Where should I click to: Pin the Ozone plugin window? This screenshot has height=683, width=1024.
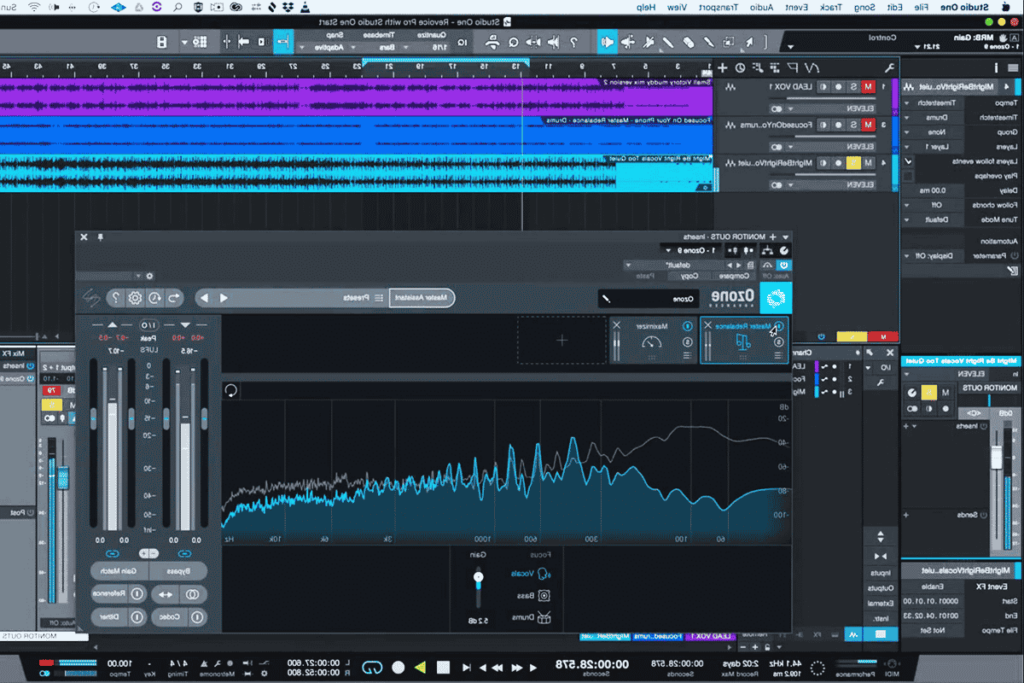101,238
